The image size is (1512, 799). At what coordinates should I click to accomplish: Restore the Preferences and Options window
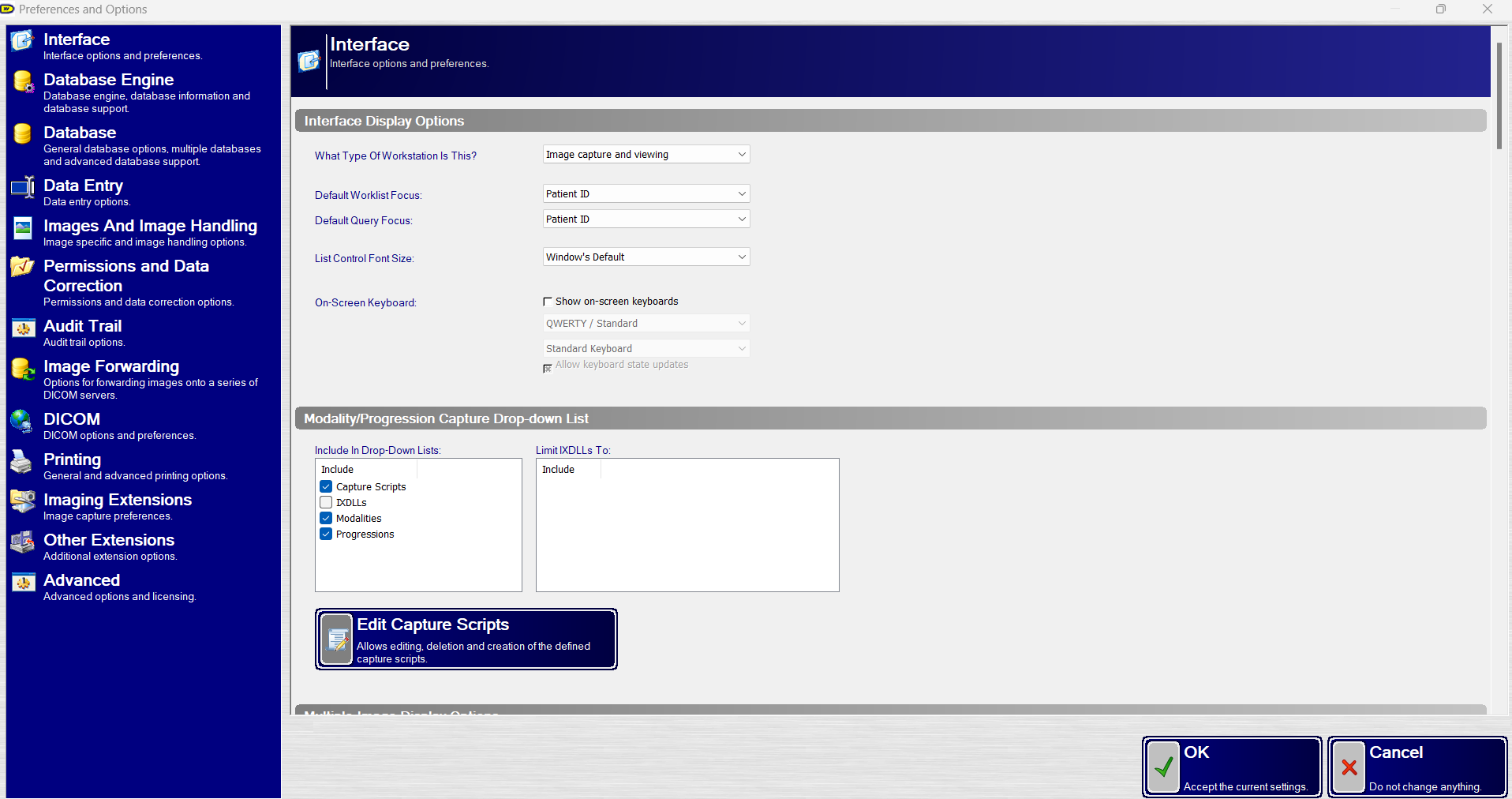[x=1441, y=9]
